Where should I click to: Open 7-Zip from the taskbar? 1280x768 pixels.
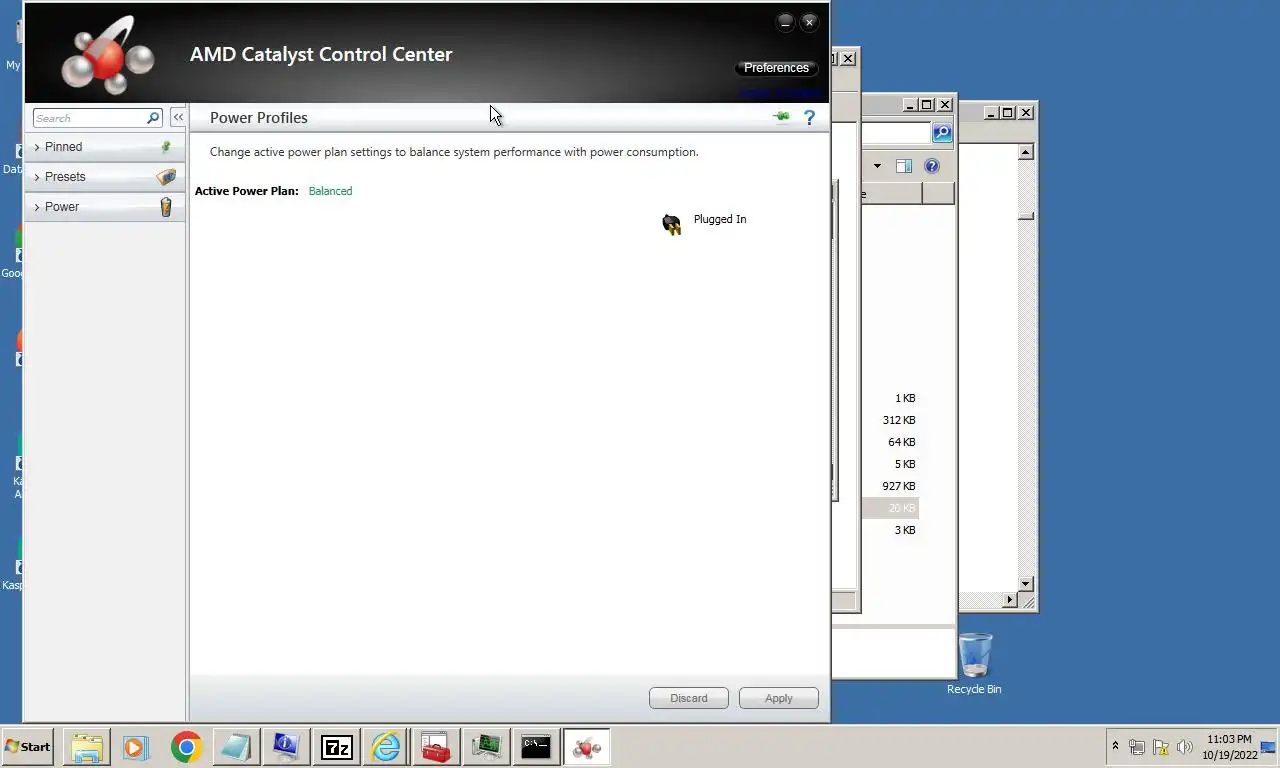click(337, 747)
